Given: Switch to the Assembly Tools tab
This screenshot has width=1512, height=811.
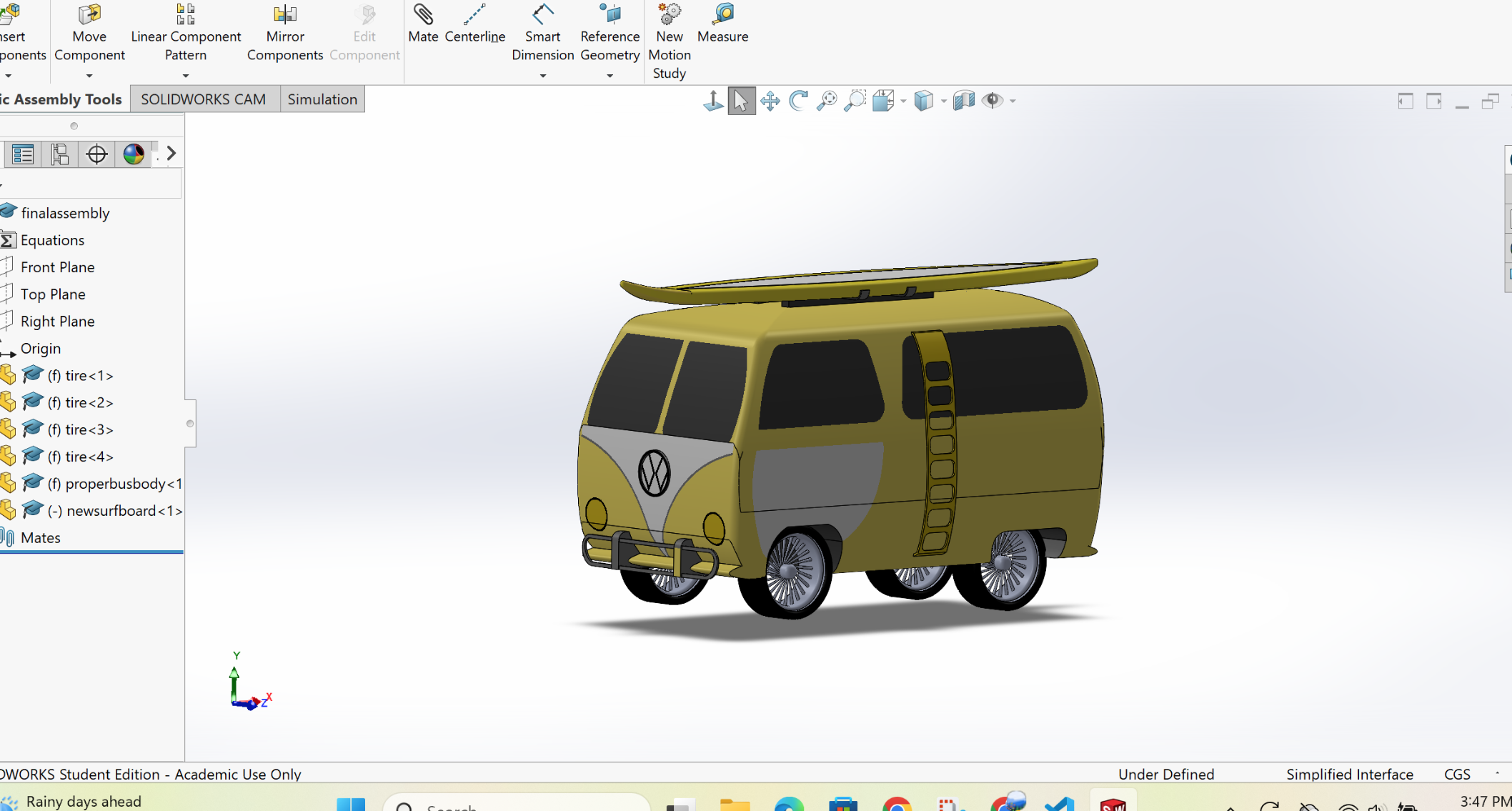Looking at the screenshot, I should click(63, 99).
